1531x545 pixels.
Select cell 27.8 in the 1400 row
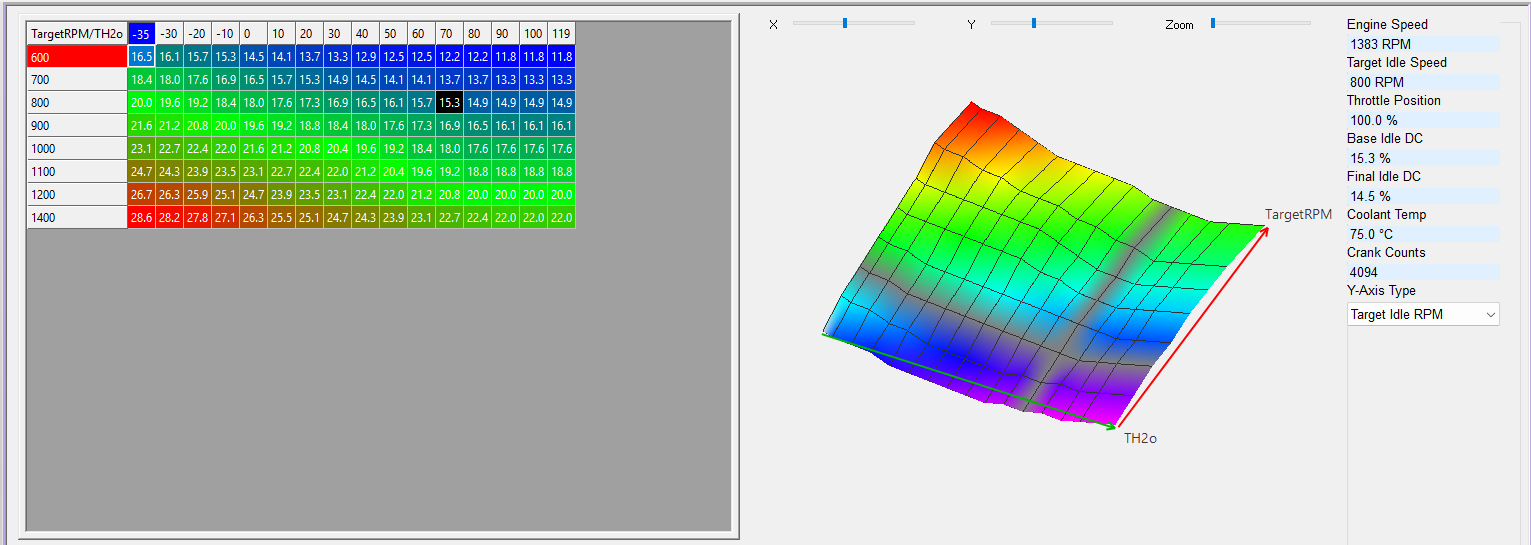click(x=197, y=217)
